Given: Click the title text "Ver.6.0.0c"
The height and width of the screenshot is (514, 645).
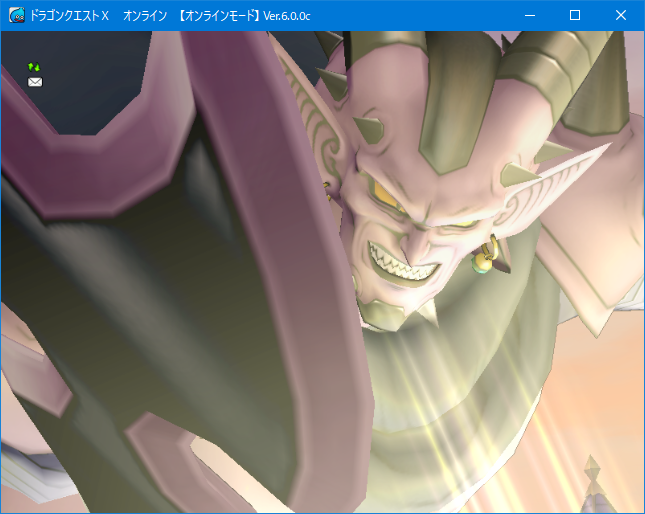Looking at the screenshot, I should point(287,16).
